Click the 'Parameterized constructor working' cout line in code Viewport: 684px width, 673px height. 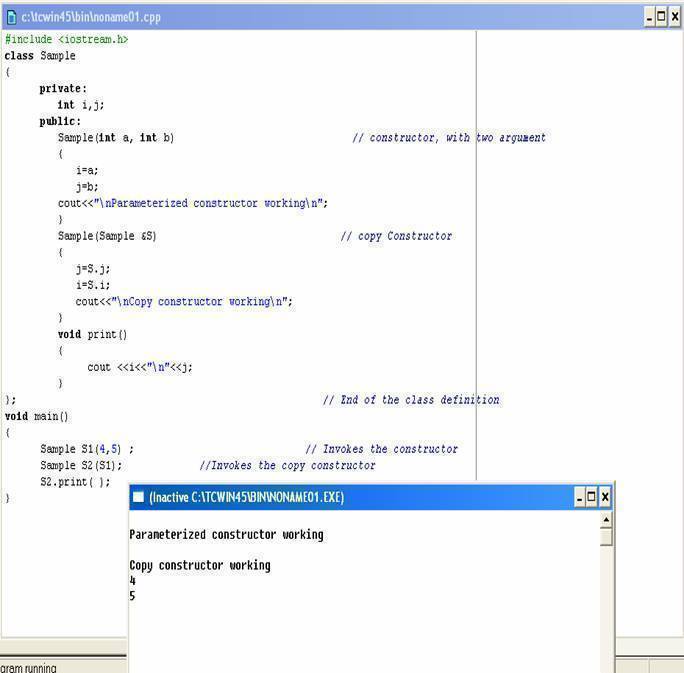point(192,203)
